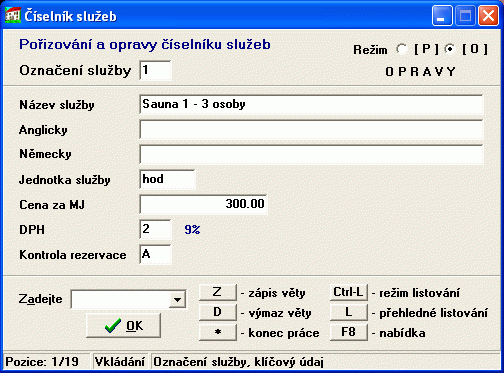Click the Cena za MJ price field
This screenshot has width=504, height=373.
tap(203, 204)
